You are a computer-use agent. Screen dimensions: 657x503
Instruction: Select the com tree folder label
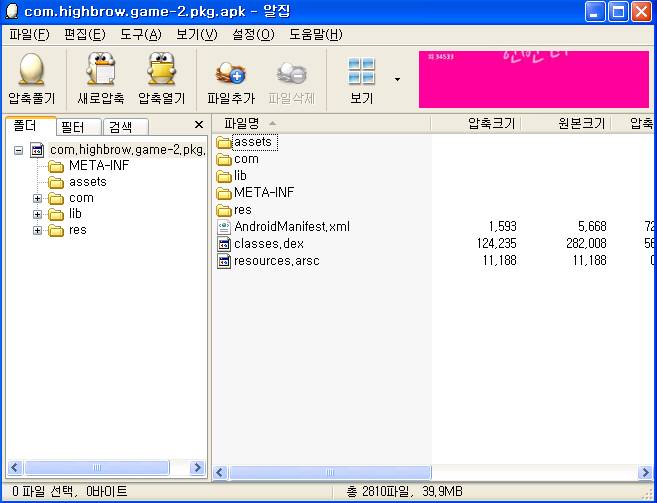[x=81, y=198]
